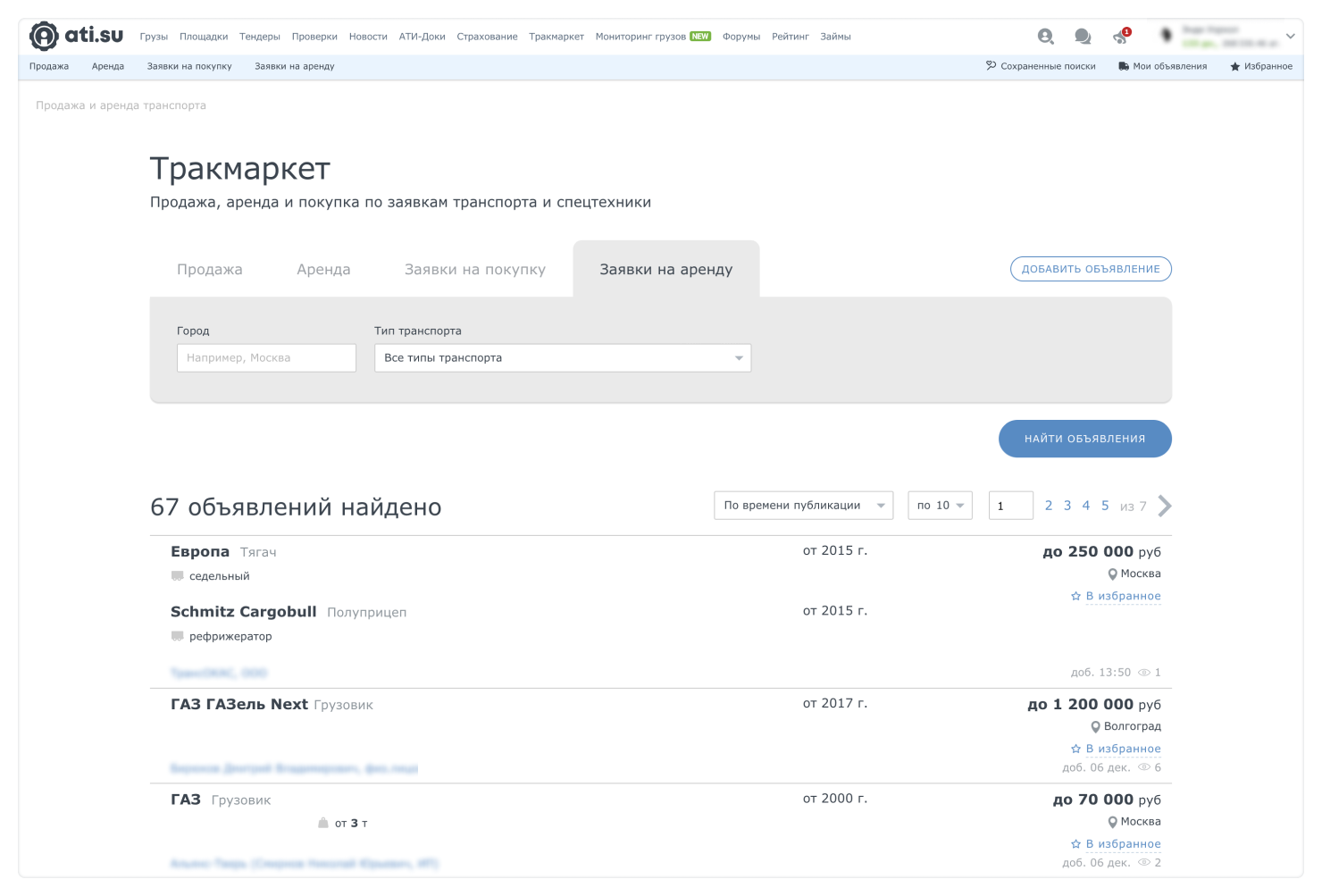The width and height of the screenshot is (1322, 896).
Task: Open the Грузы menu item
Action: pos(154,37)
